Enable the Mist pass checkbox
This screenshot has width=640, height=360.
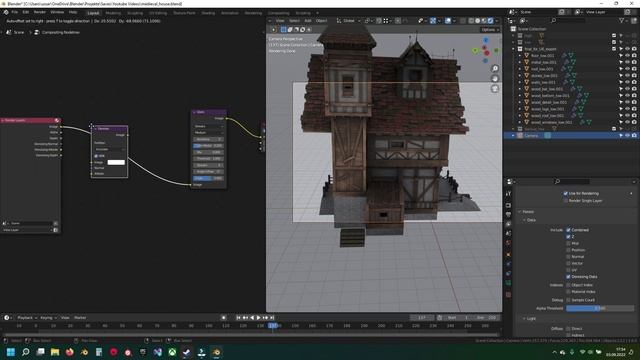click(568, 243)
